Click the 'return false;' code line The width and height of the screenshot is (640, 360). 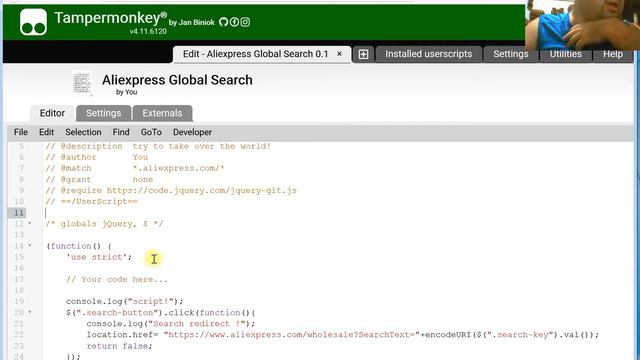point(119,346)
